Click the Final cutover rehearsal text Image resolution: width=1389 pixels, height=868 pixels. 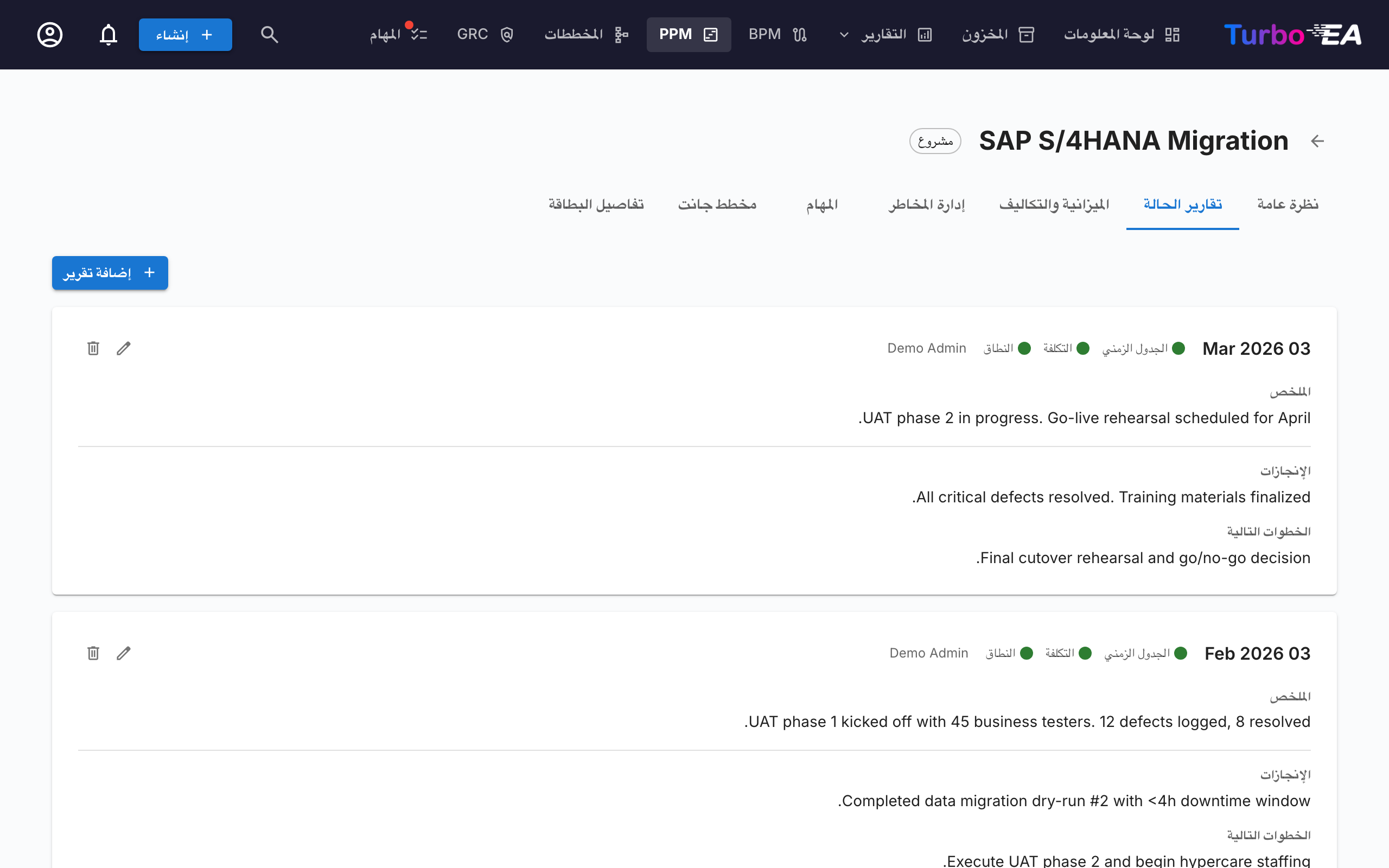[x=1143, y=558]
